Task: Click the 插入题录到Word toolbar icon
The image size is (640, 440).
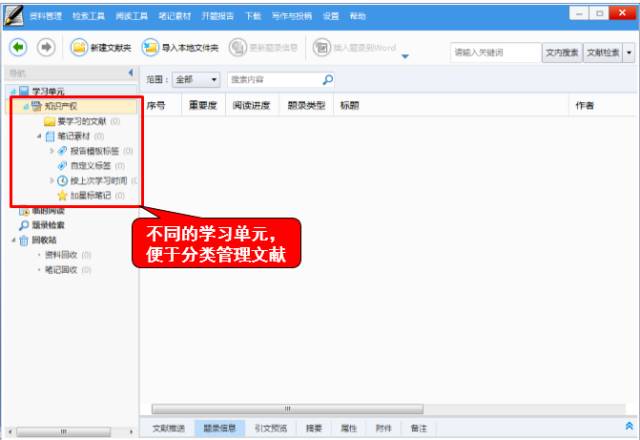Action: (x=322, y=48)
